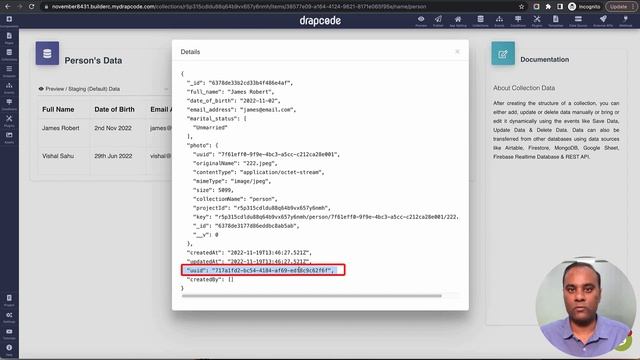
Task: Click the browser Update button
Action: (620, 7)
